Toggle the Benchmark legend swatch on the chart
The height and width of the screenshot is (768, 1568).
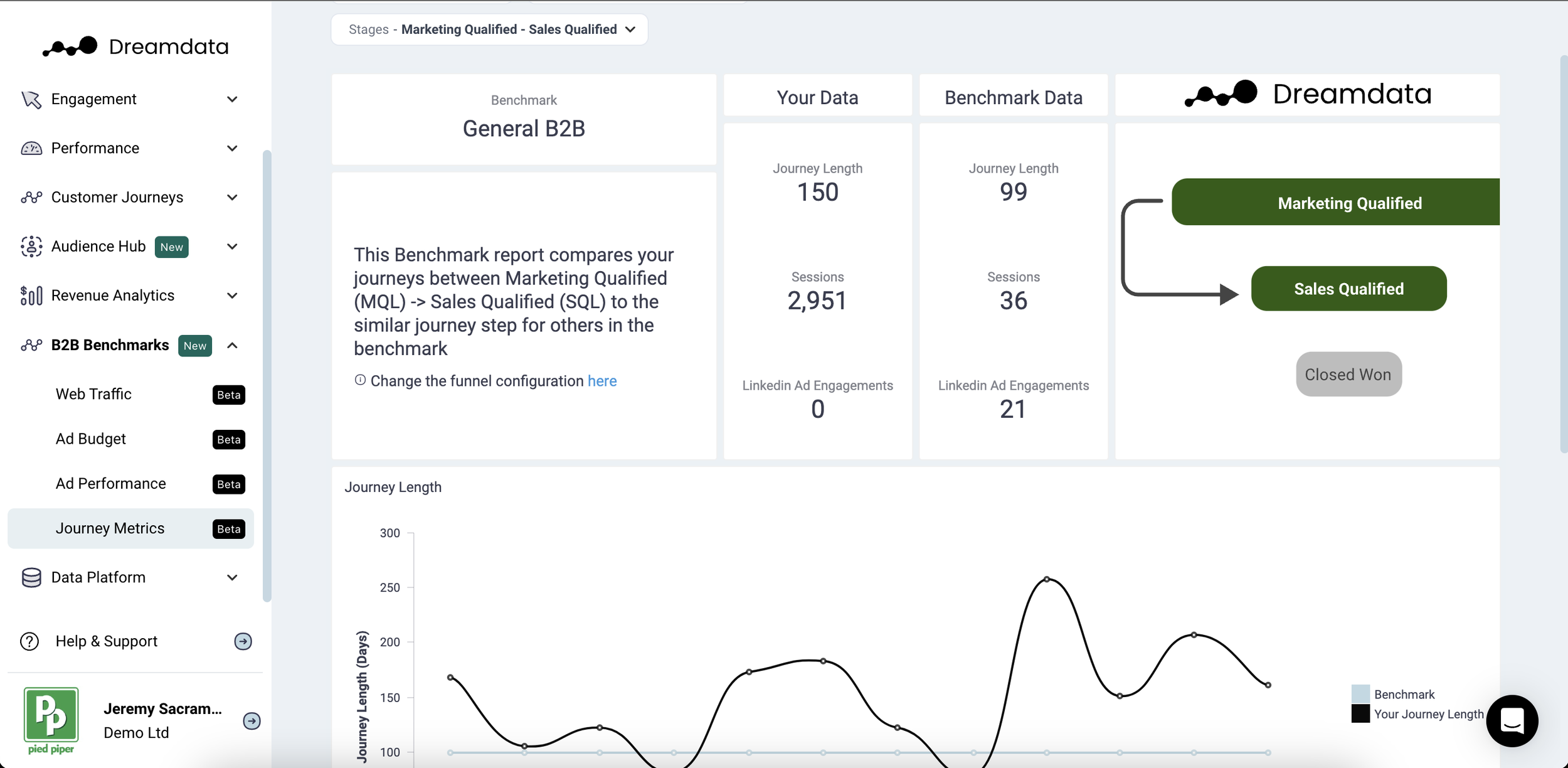1360,693
